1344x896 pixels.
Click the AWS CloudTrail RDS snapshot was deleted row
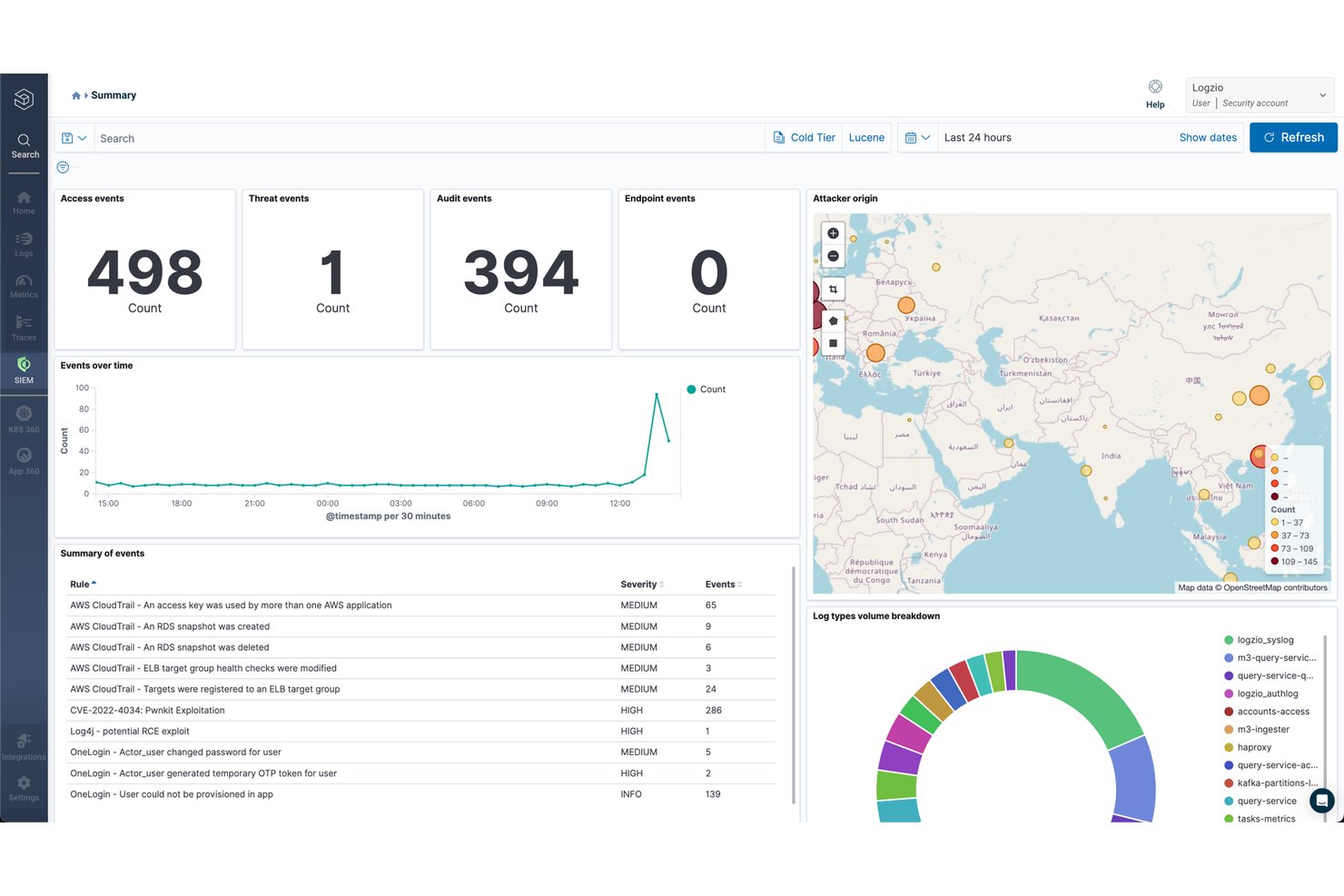pos(422,647)
